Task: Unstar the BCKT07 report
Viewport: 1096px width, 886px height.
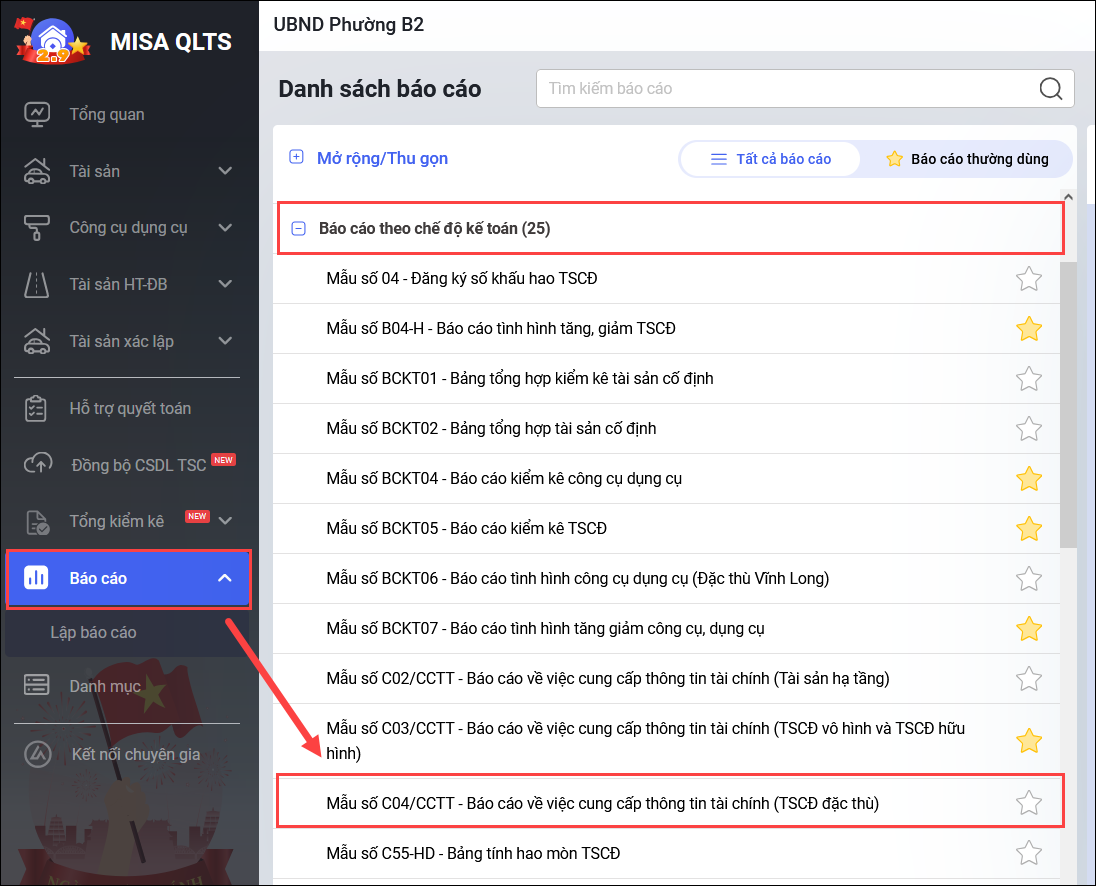Action: (1029, 628)
